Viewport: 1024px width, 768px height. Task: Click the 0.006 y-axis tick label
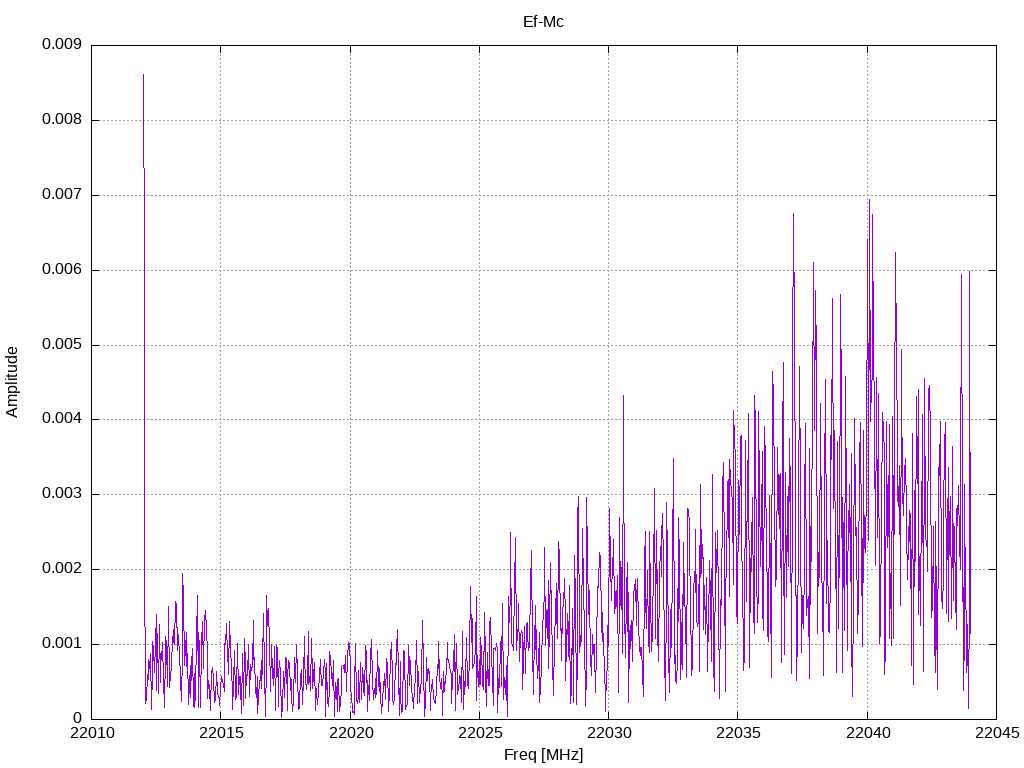61,270
